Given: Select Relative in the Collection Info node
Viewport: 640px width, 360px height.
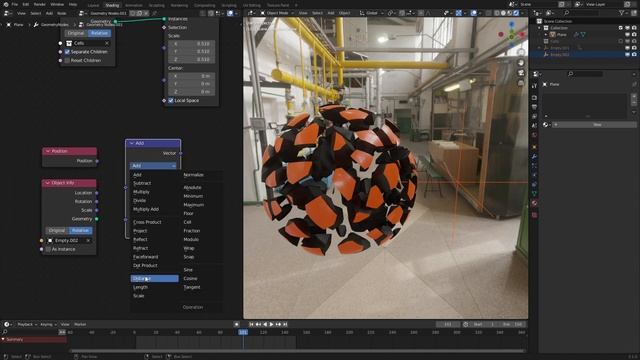Looking at the screenshot, I should pos(99,33).
